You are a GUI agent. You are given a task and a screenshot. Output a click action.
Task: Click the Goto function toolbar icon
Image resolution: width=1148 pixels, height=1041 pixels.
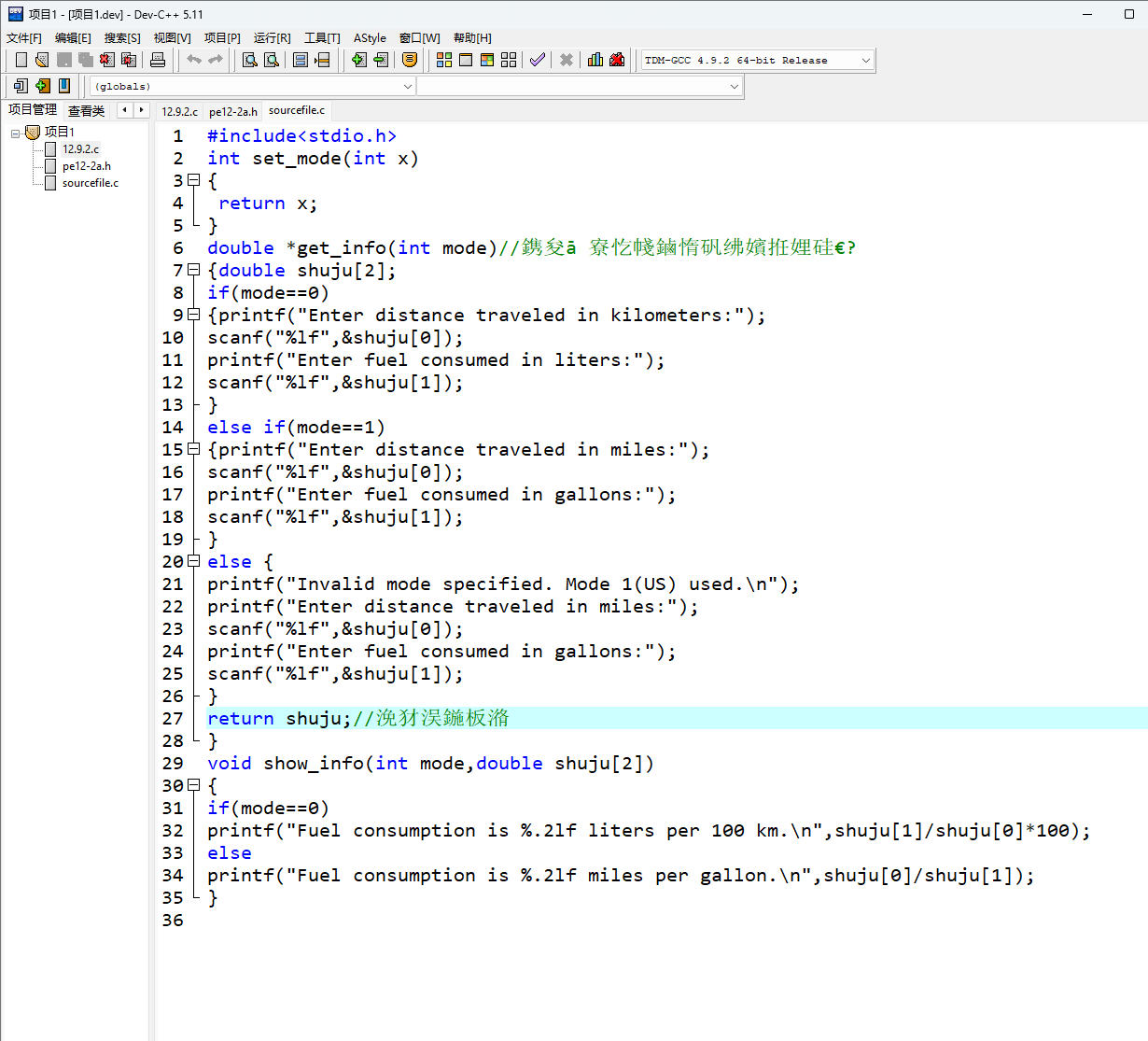301,60
